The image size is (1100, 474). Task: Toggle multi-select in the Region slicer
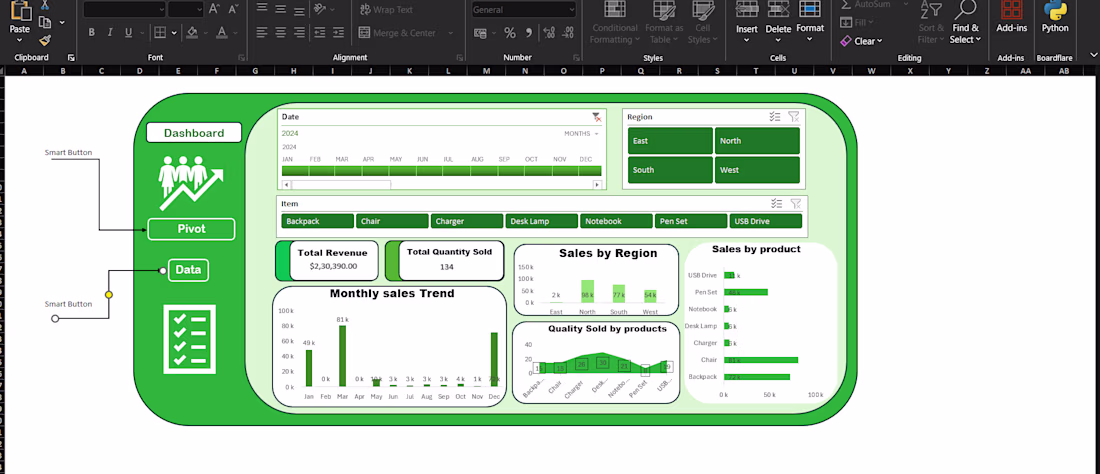(x=775, y=117)
